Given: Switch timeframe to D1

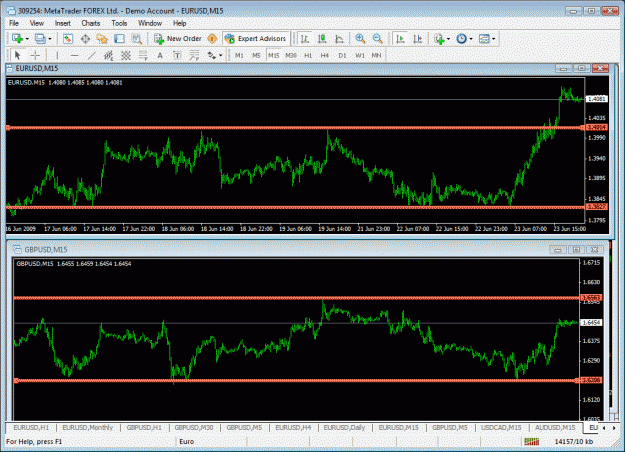Looking at the screenshot, I should 342,55.
